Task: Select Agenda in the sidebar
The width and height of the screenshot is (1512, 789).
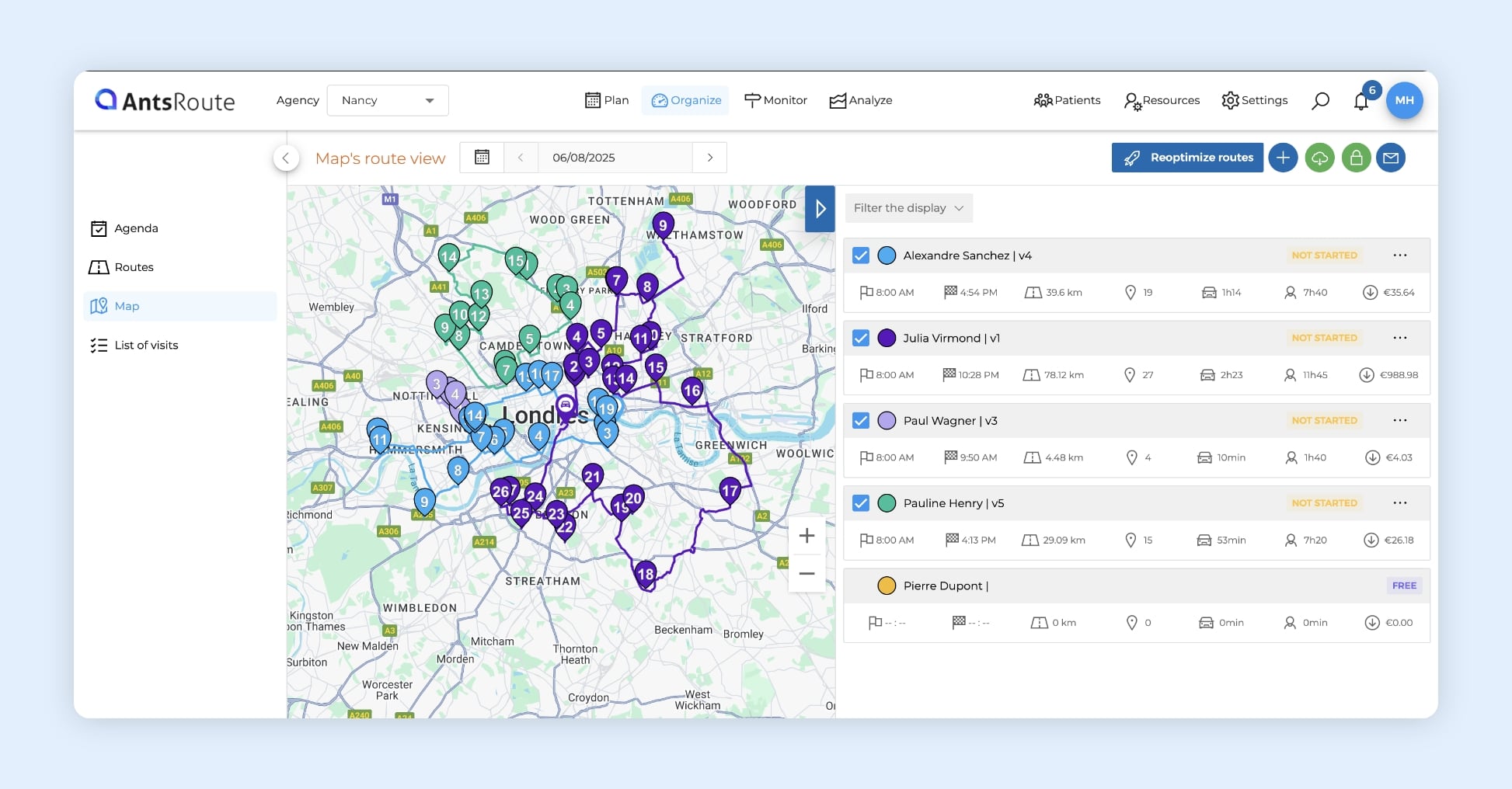Action: (180, 228)
